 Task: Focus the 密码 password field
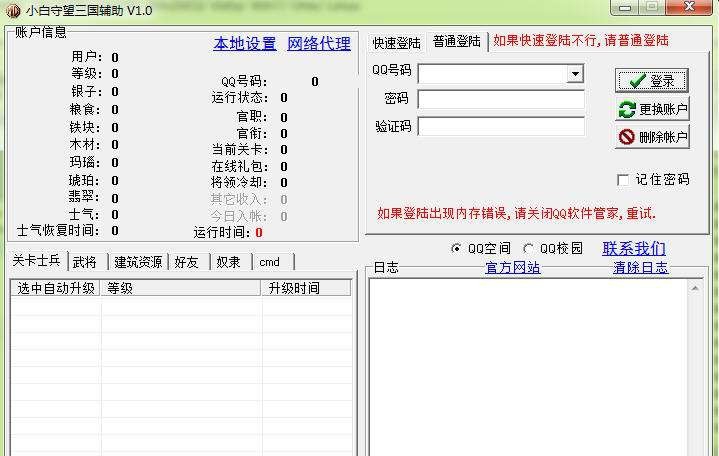tap(501, 100)
